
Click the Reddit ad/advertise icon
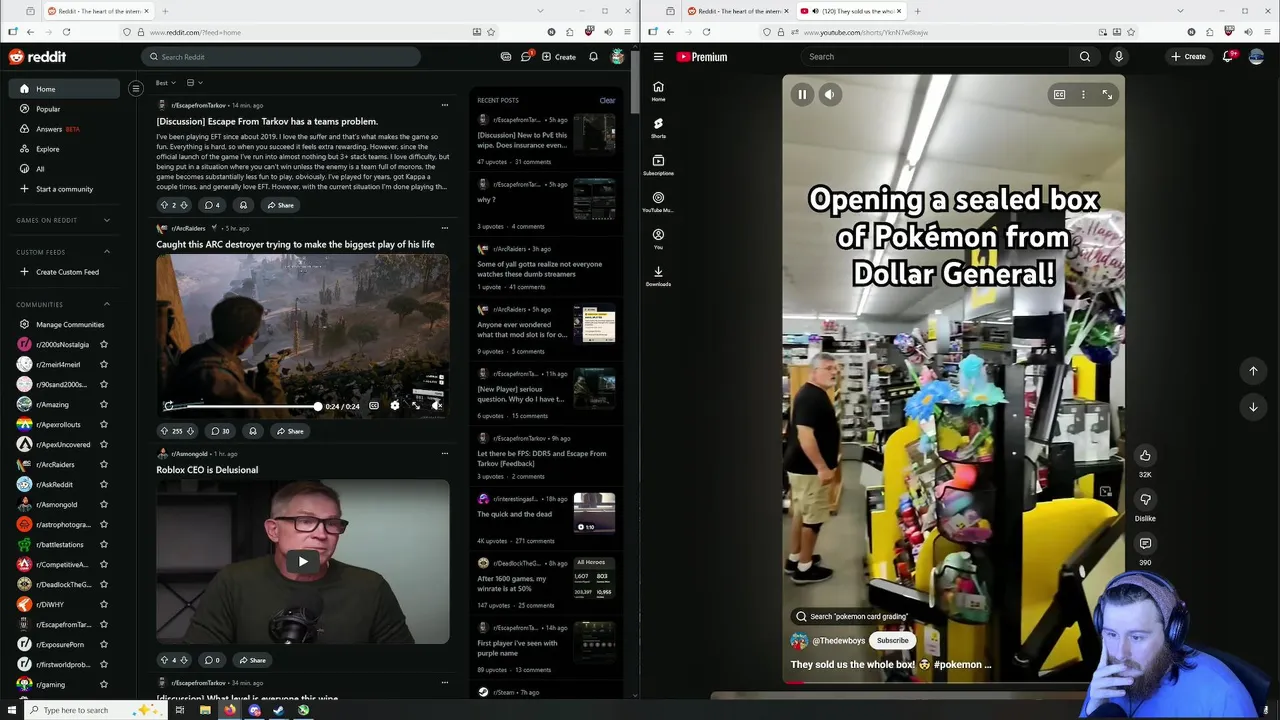(506, 57)
